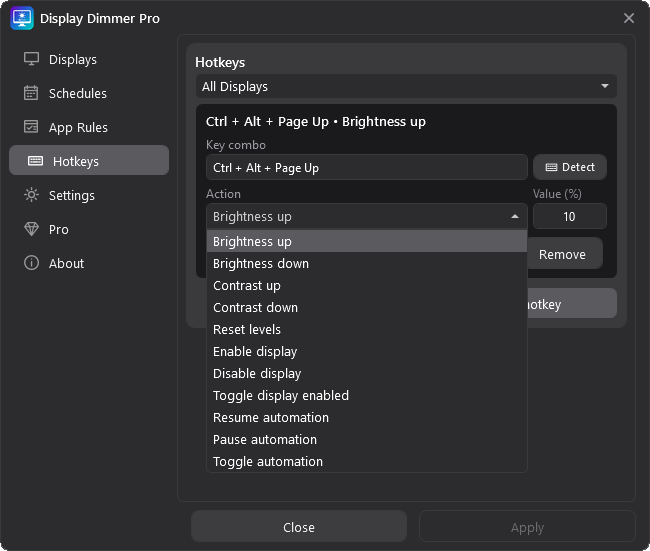This screenshot has height=551, width=650.
Task: Choose Disable display action
Action: coord(367,374)
